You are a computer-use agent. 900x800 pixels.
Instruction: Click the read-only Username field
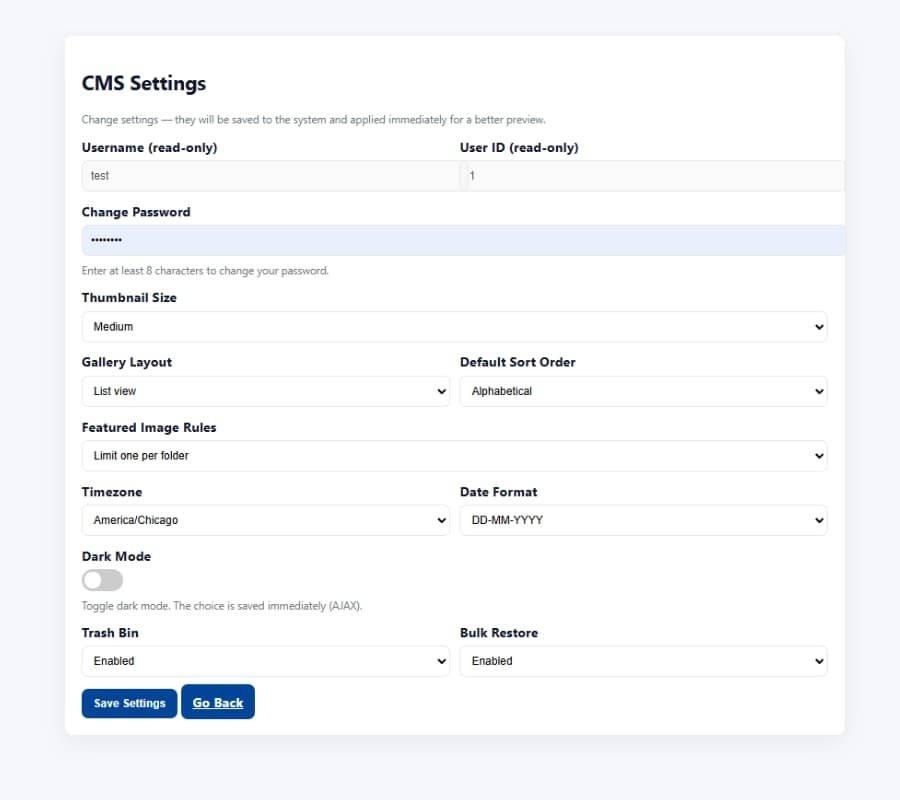pyautogui.click(x=270, y=176)
